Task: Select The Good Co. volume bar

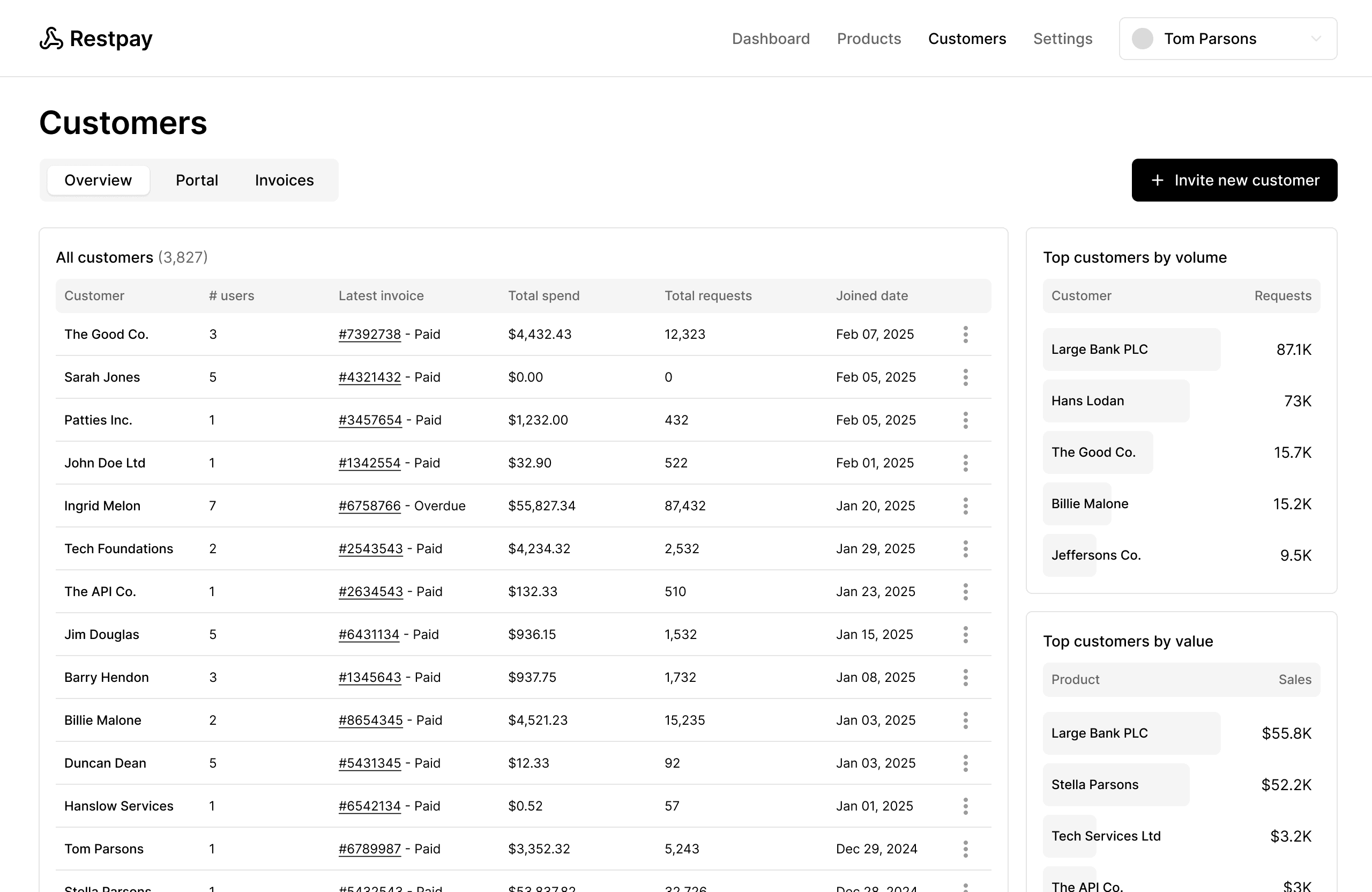Action: click(x=1098, y=452)
